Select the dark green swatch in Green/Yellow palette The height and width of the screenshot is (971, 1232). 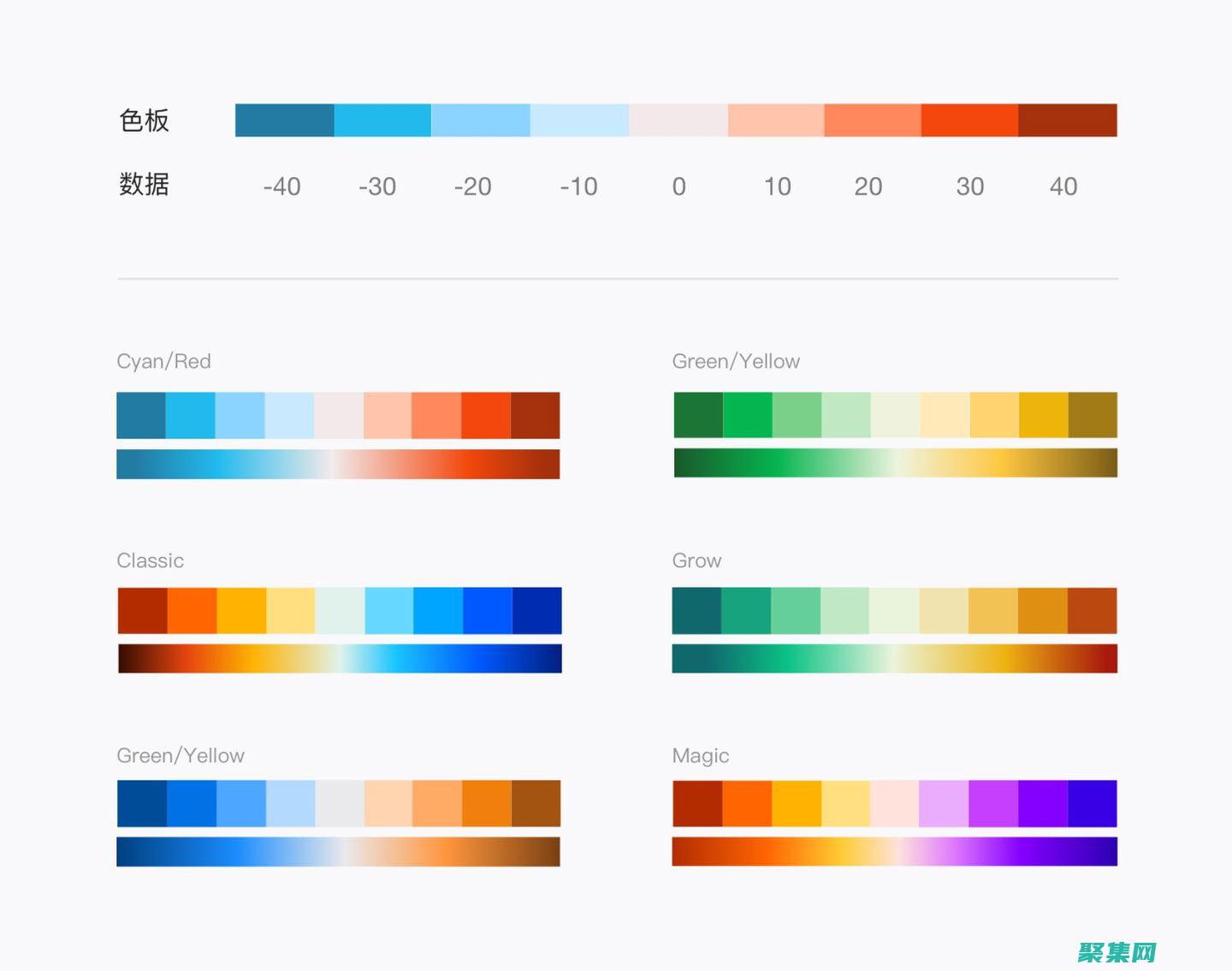697,415
